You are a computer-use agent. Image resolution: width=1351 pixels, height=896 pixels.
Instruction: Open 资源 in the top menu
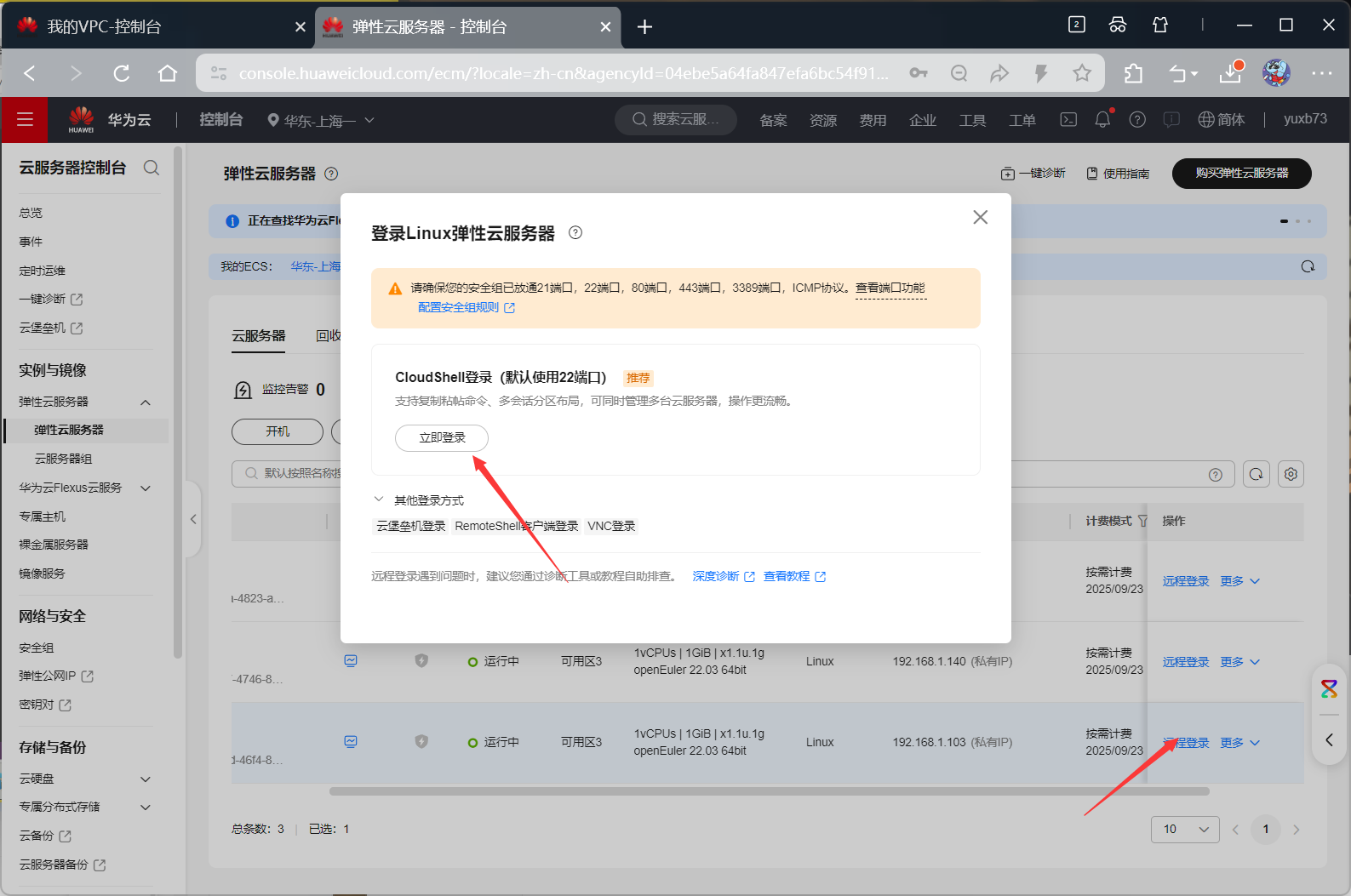pos(823,120)
